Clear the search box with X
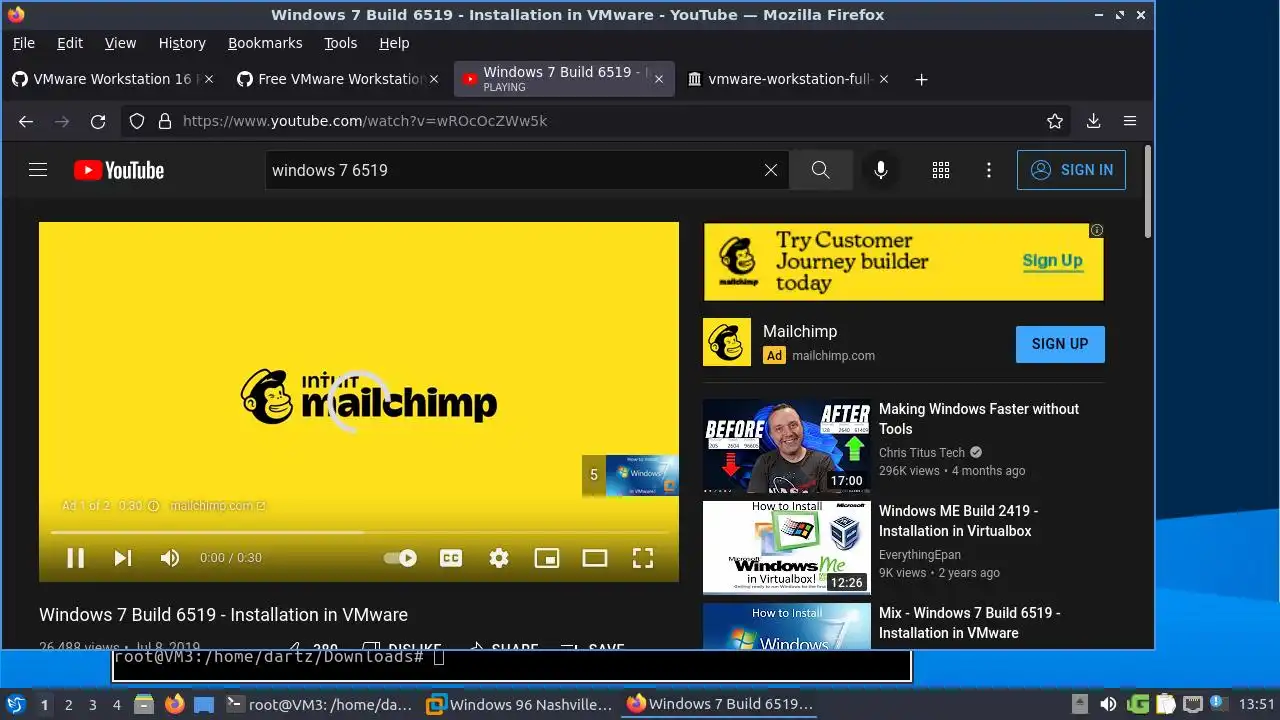Screen dimensions: 1280x720 pos(771,170)
